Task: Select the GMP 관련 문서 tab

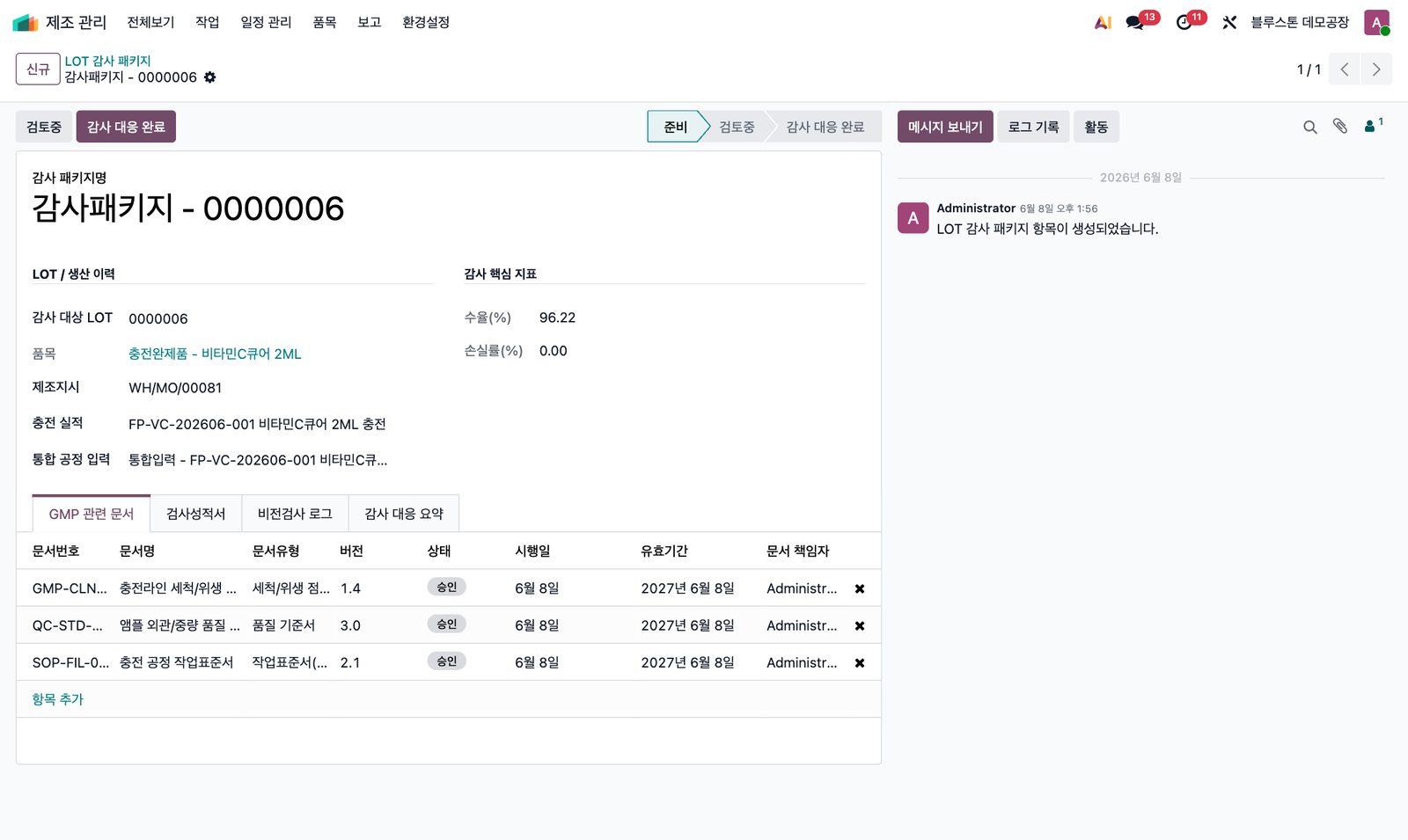Action: (92, 514)
